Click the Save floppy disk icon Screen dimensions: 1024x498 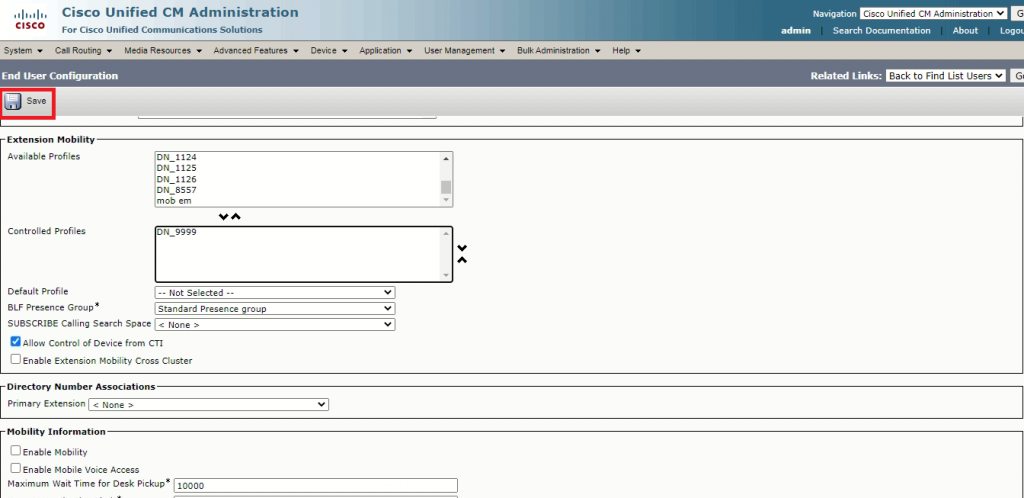point(13,101)
